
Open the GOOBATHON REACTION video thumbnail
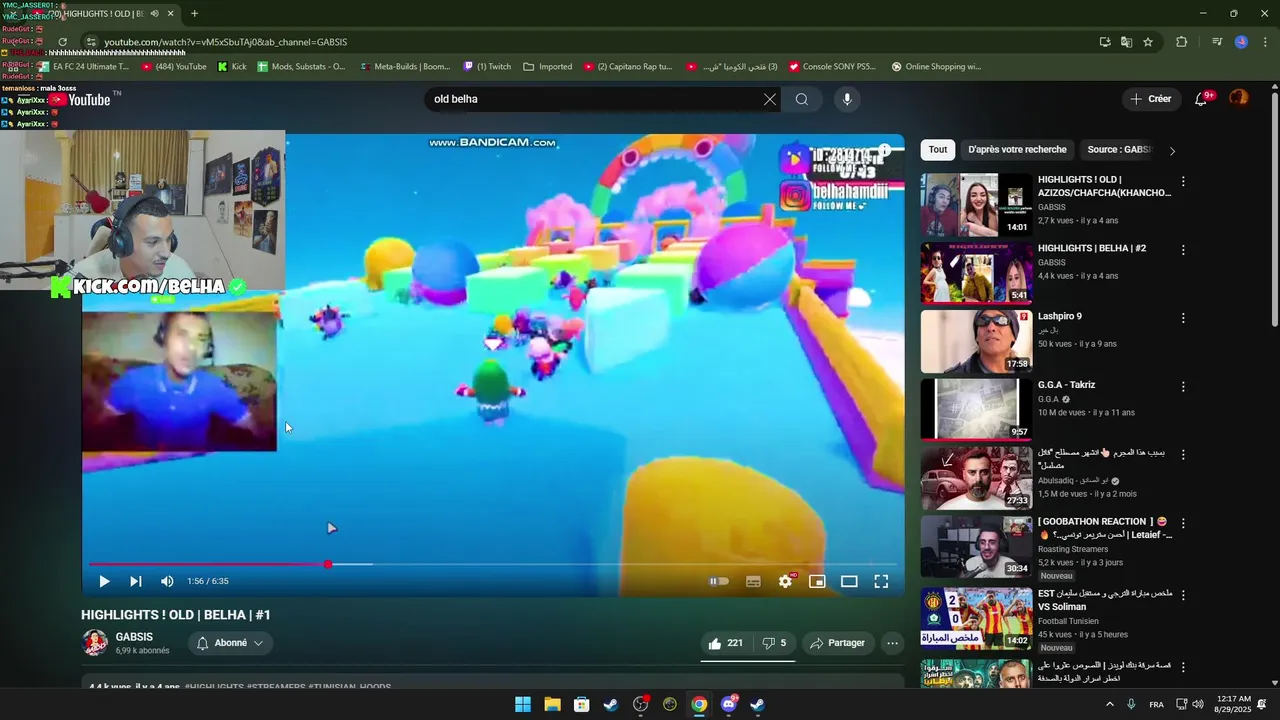coord(976,546)
